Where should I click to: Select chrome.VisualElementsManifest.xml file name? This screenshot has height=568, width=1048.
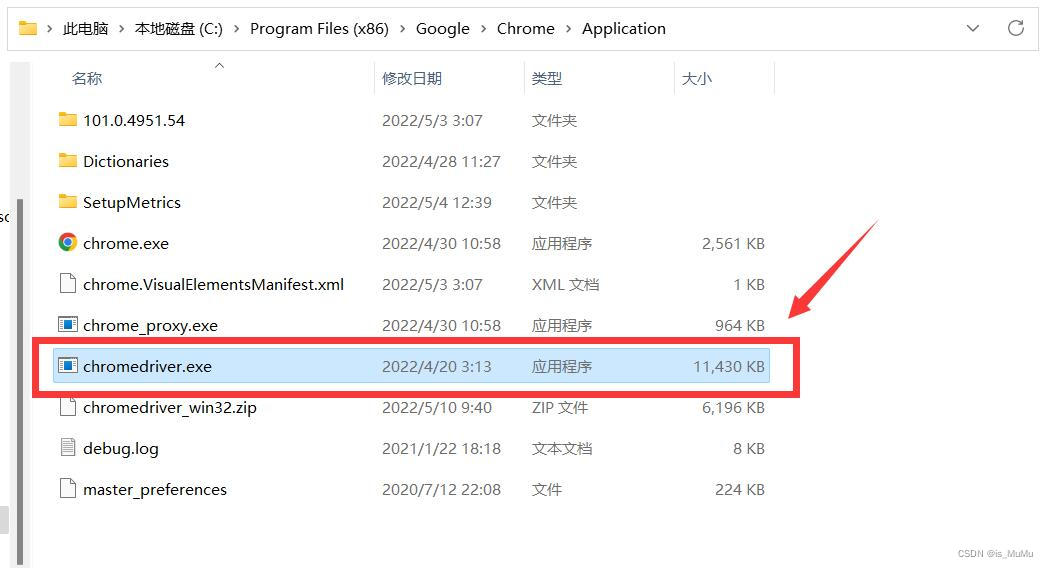click(x=213, y=284)
